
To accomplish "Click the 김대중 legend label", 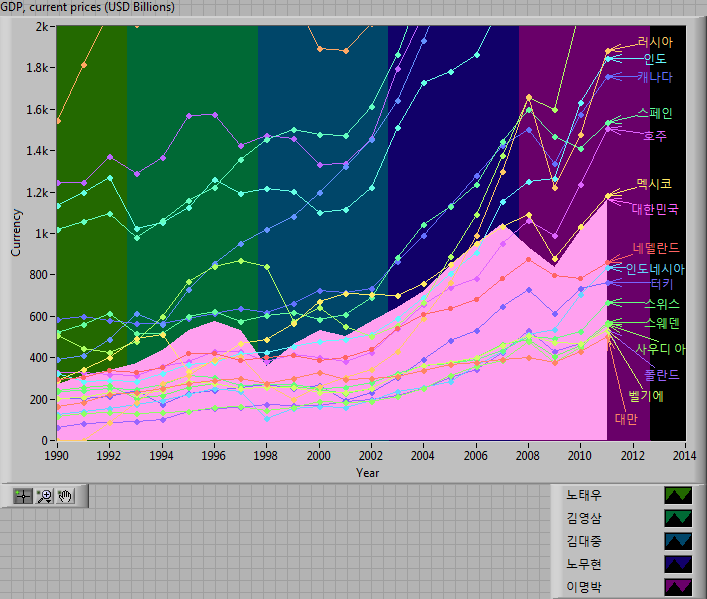I will [583, 541].
